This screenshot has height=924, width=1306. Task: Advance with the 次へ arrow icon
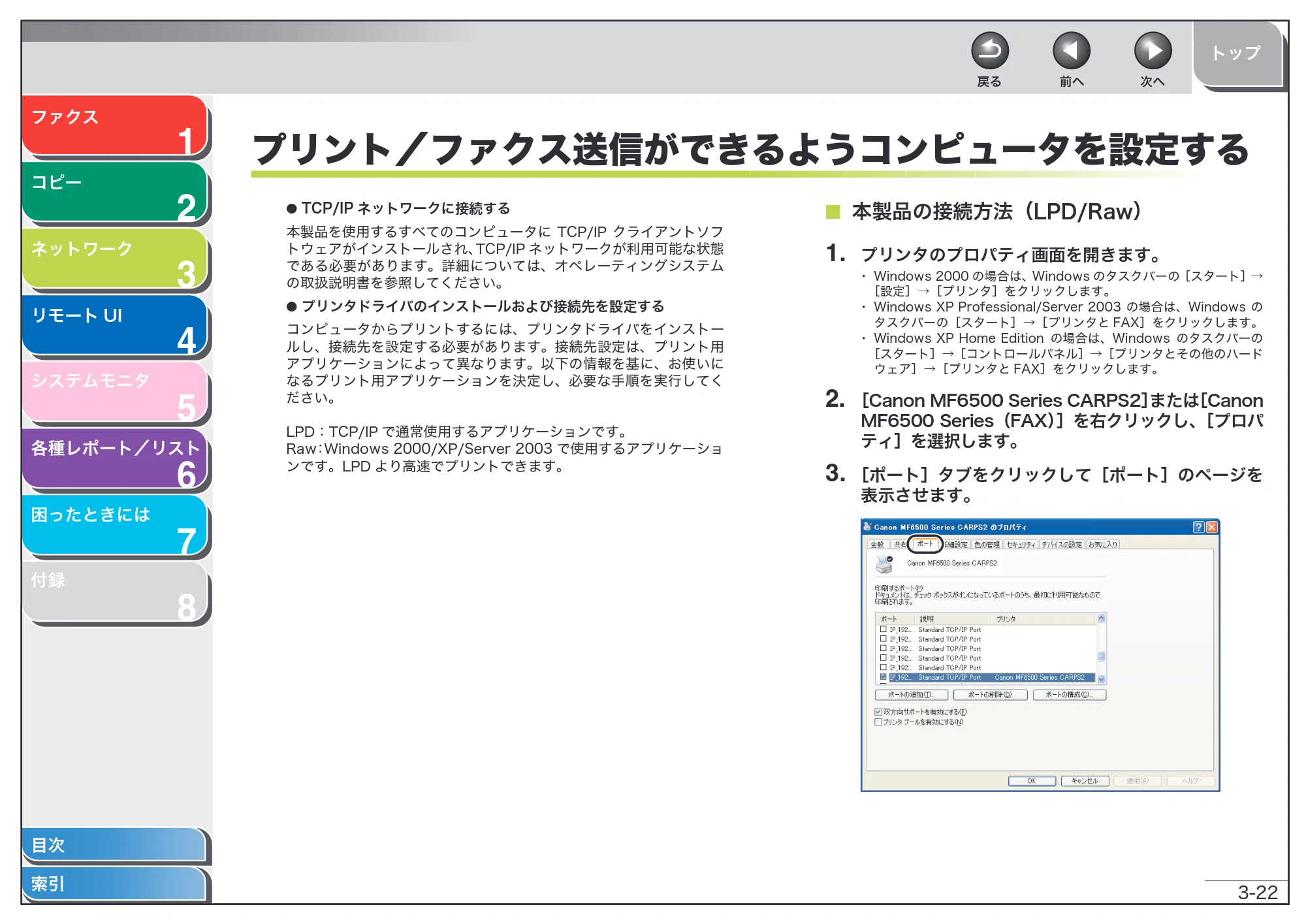pyautogui.click(x=1153, y=50)
